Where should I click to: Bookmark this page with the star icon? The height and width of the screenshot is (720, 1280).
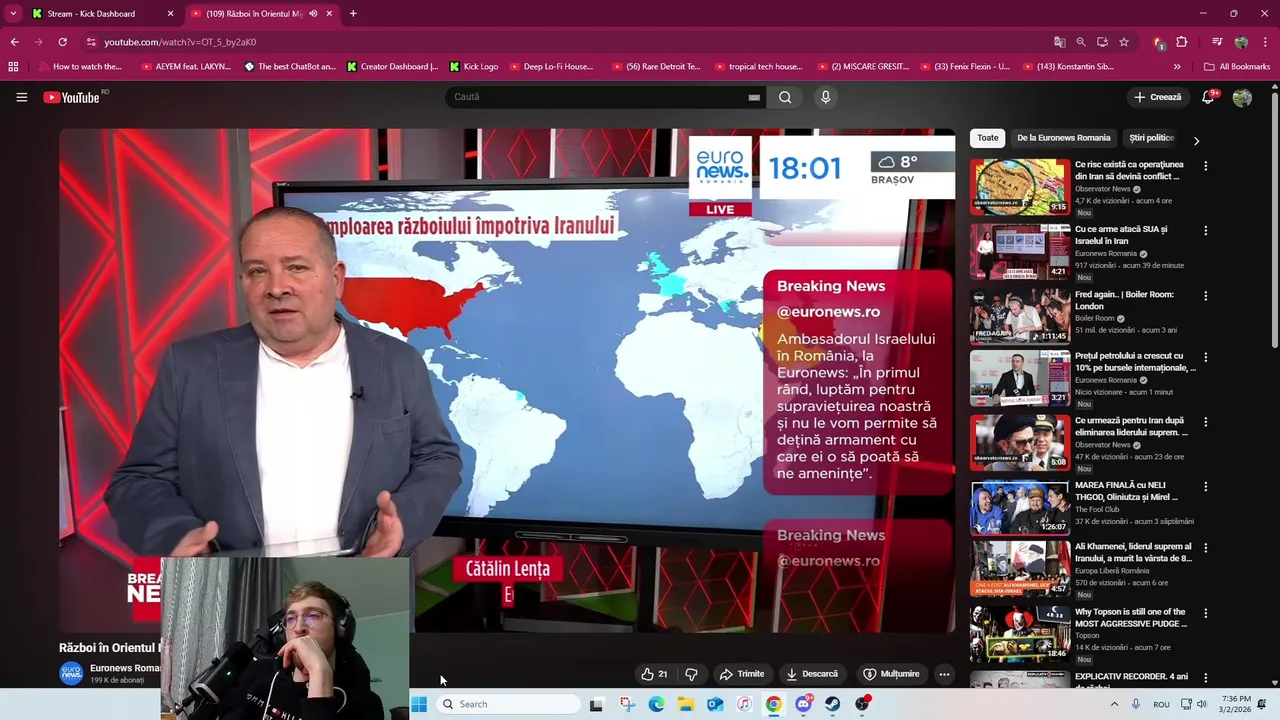pos(1124,42)
